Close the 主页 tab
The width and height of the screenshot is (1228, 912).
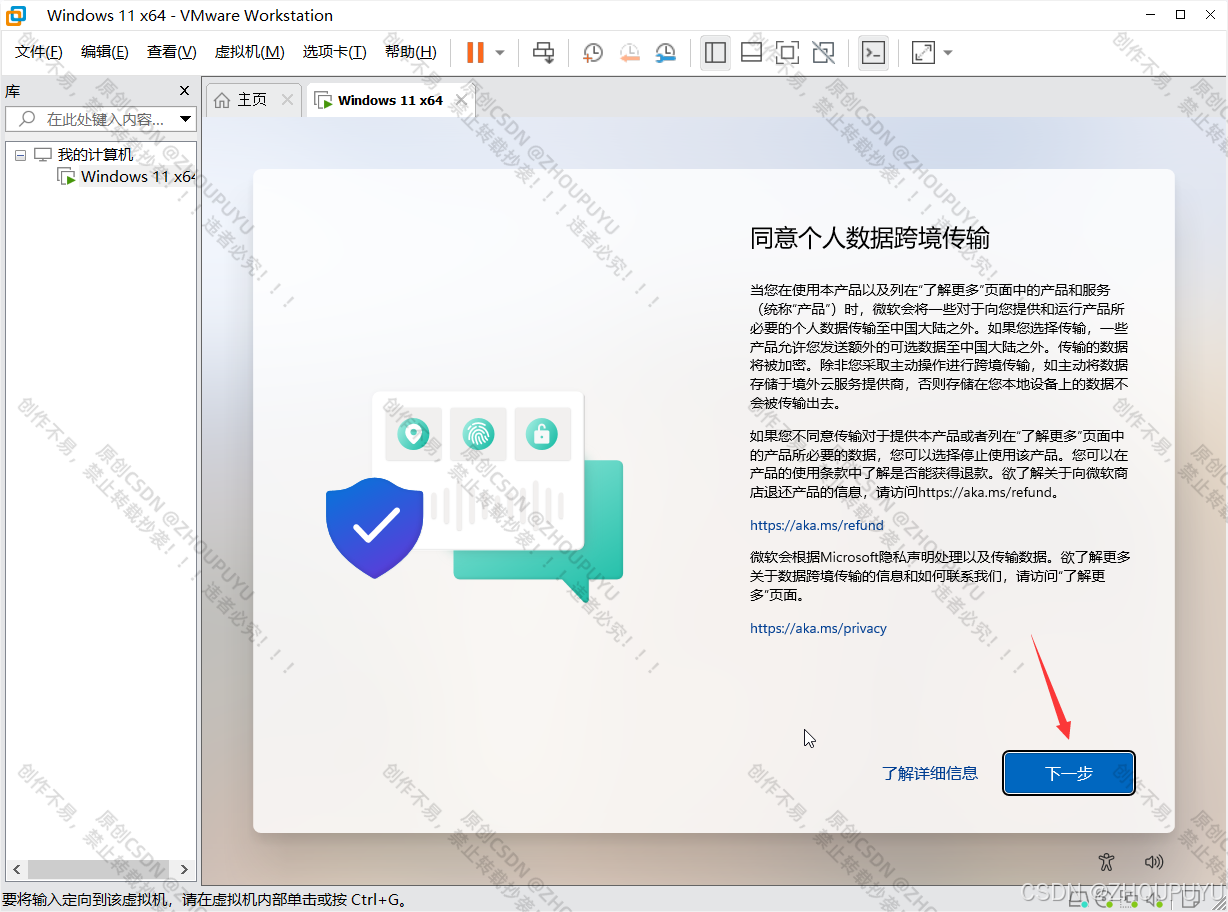tap(287, 100)
